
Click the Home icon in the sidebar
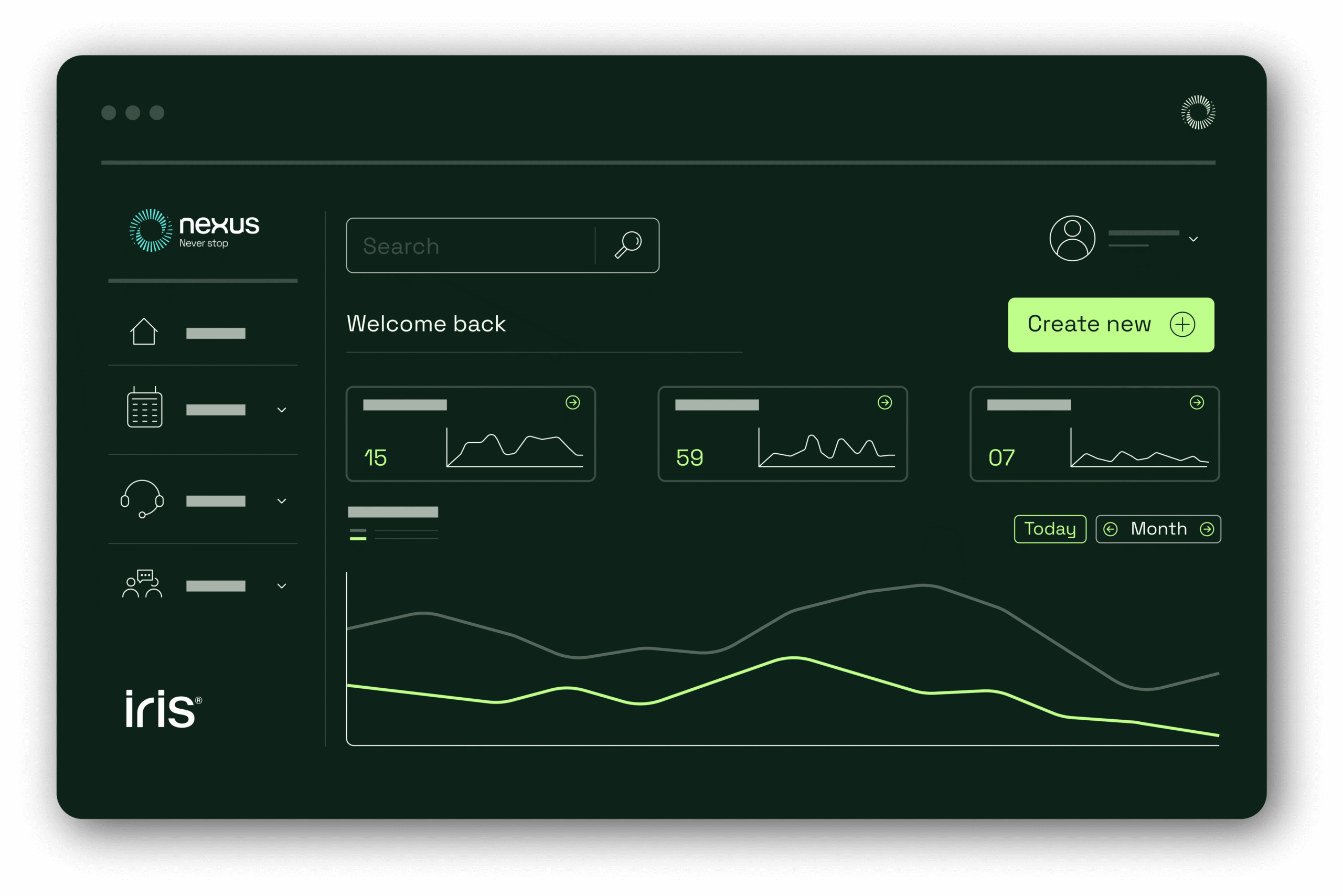[x=143, y=332]
